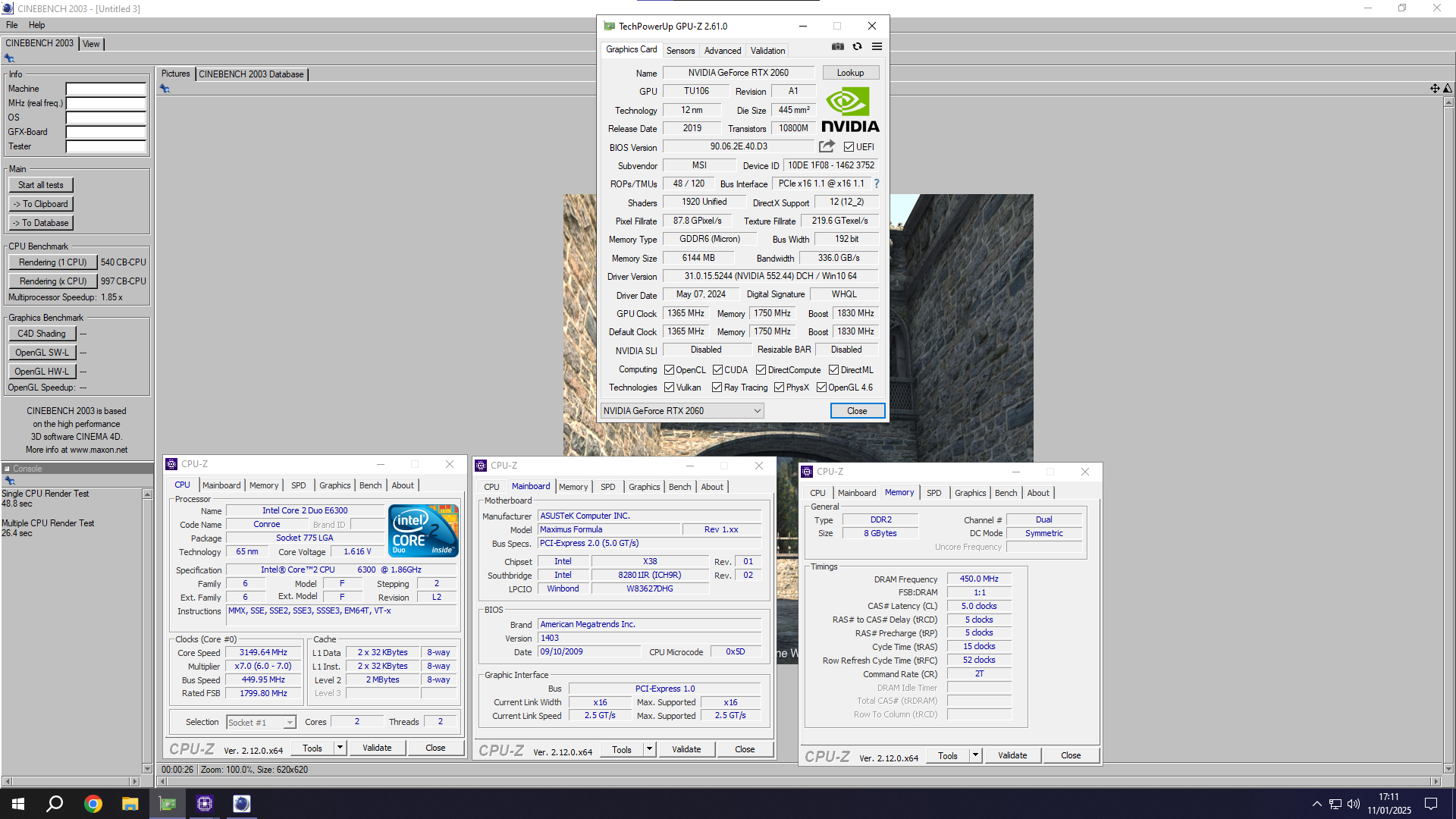1456x819 pixels.
Task: Expand Tools dropdown arrow in Mainboard window
Action: click(x=649, y=749)
